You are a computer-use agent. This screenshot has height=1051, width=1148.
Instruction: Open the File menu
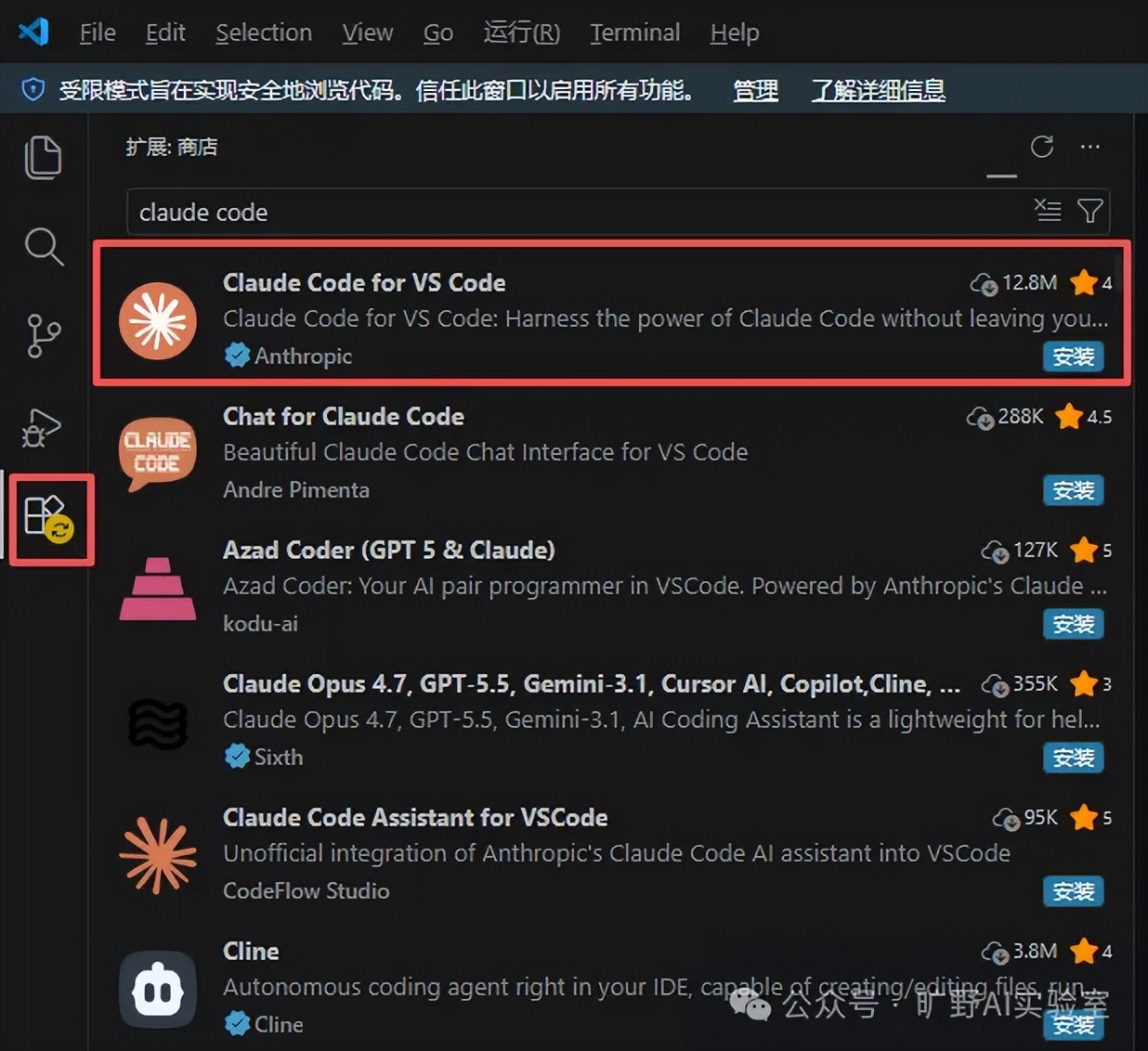[x=98, y=32]
